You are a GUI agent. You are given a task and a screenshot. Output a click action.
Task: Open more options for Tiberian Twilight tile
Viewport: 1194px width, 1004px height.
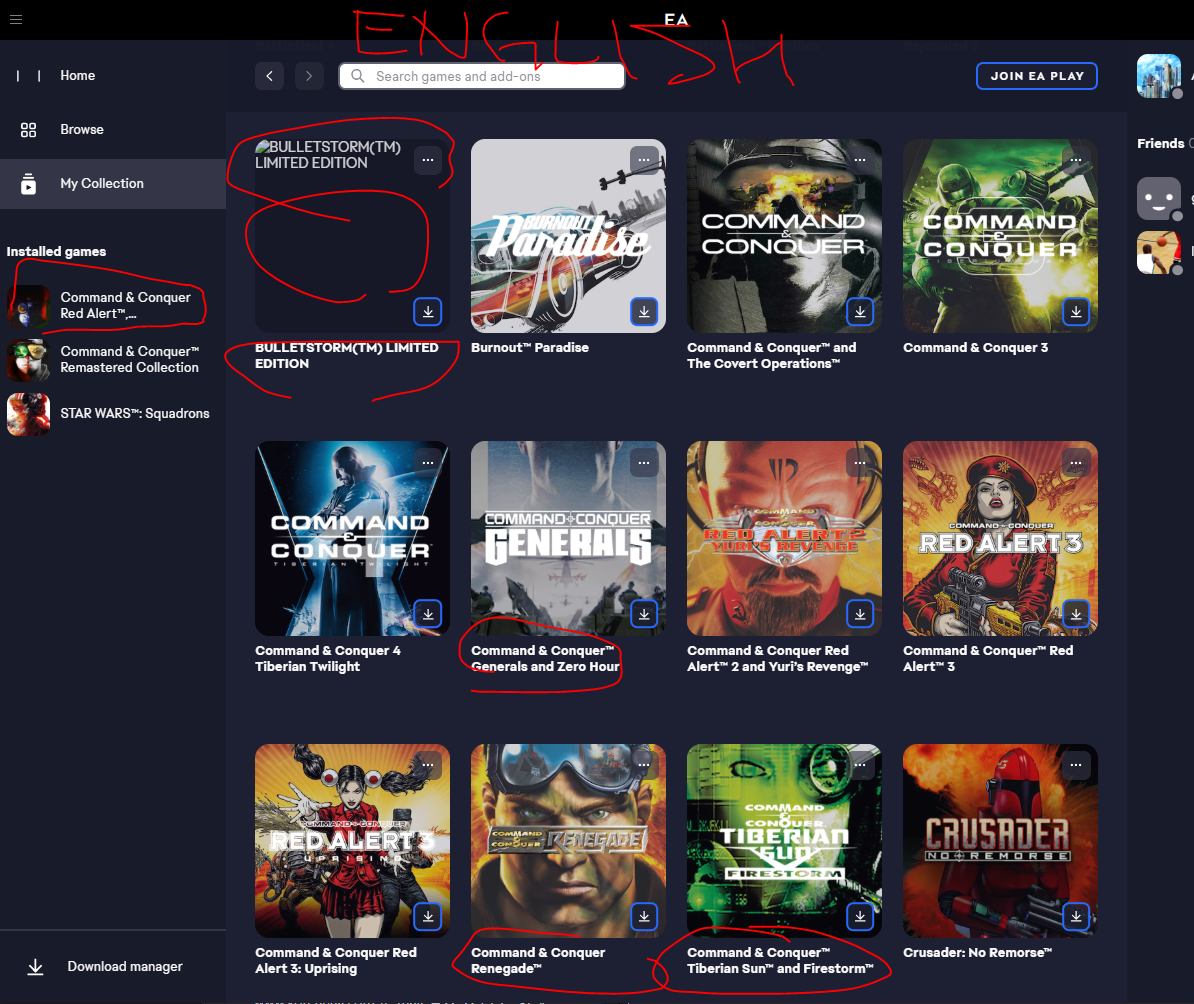point(428,462)
